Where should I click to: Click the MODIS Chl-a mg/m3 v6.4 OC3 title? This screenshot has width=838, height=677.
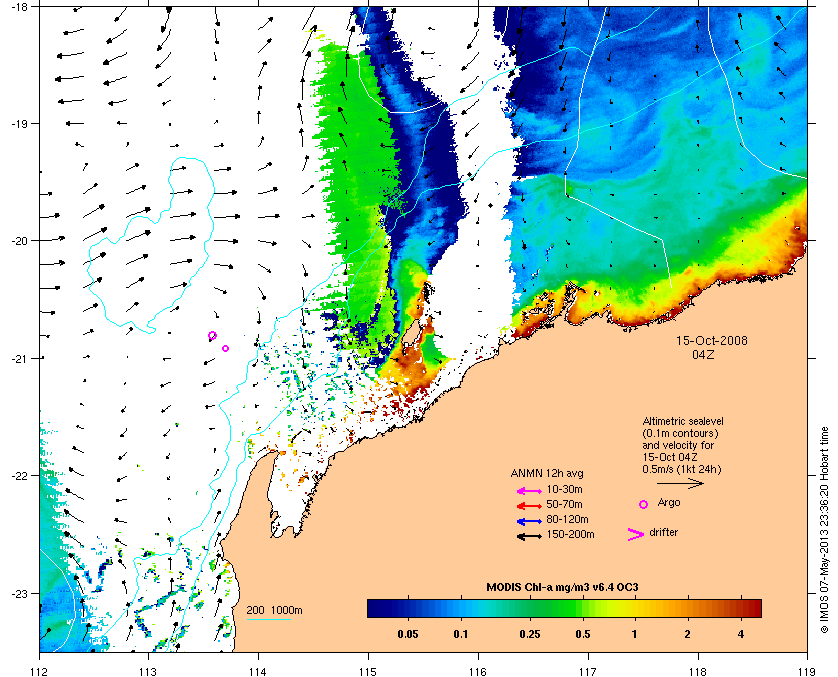pyautogui.click(x=562, y=587)
